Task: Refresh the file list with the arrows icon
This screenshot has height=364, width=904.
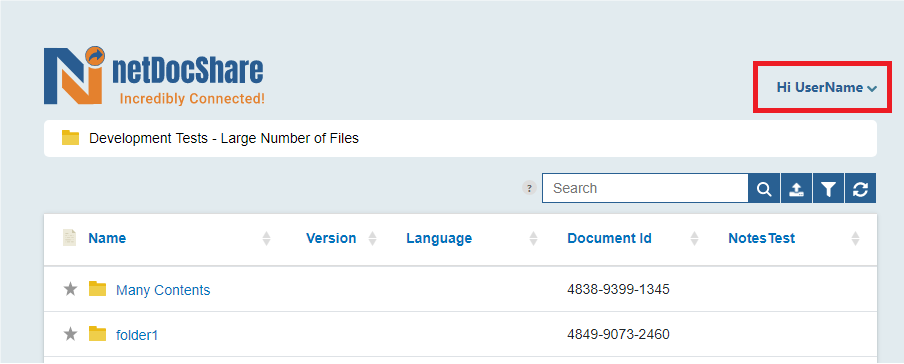Action: [x=861, y=189]
